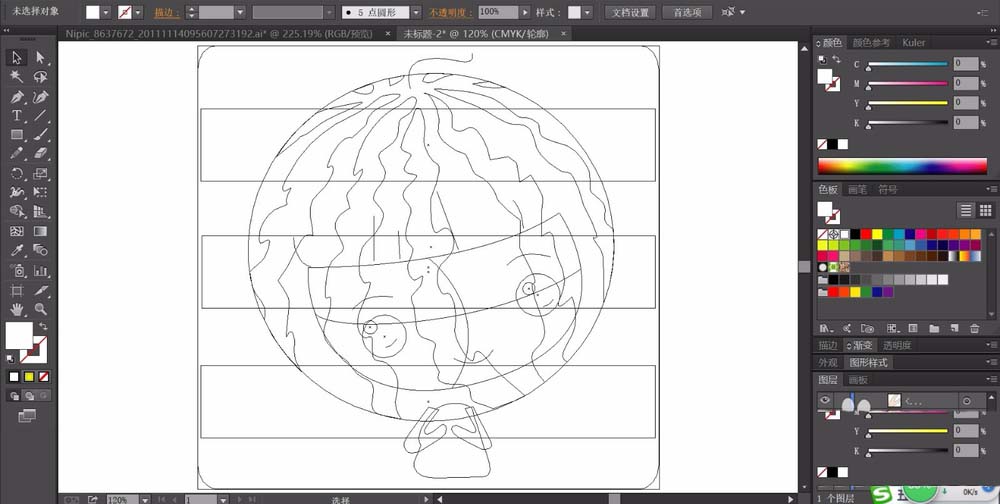Open stroke color dropdown in control bar
This screenshot has height=504, width=1000.
pyautogui.click(x=138, y=12)
